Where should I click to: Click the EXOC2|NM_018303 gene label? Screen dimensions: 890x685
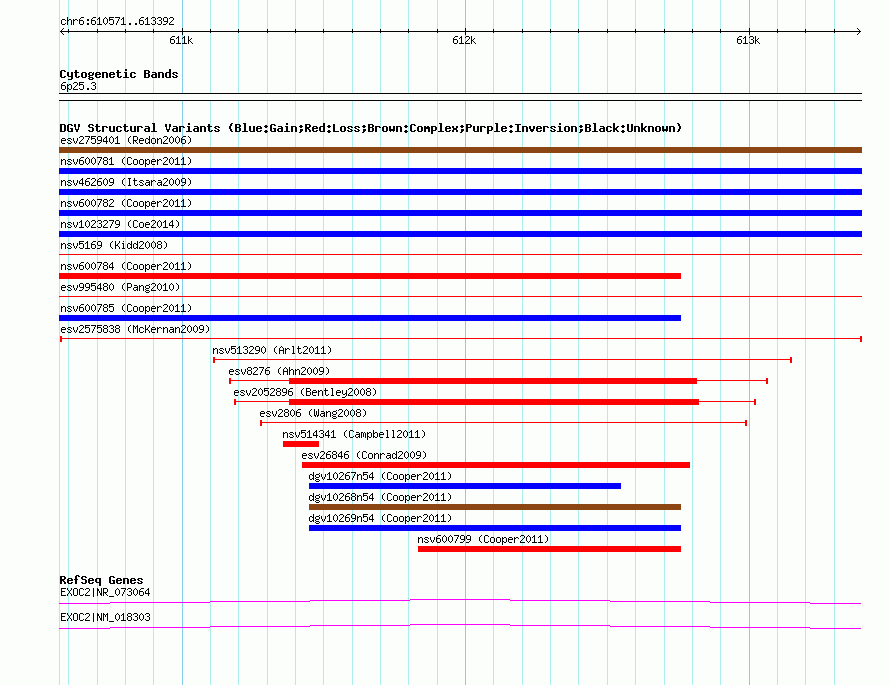(105, 617)
